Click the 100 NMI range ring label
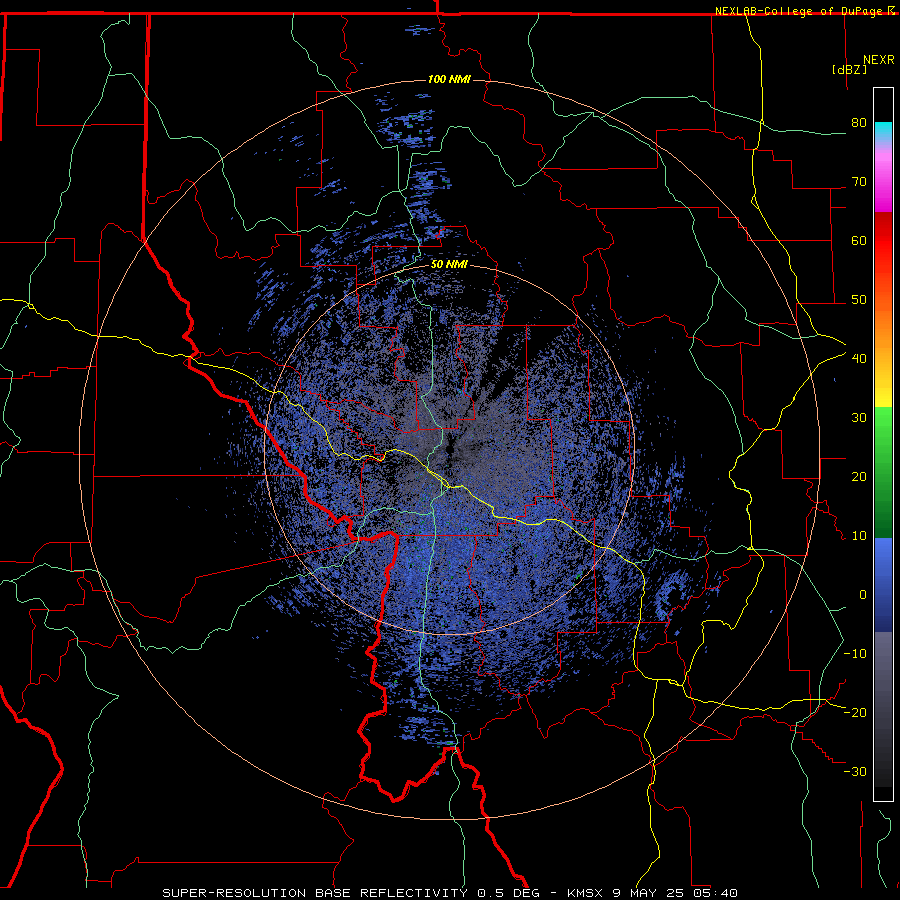This screenshot has width=900, height=900. click(x=449, y=79)
